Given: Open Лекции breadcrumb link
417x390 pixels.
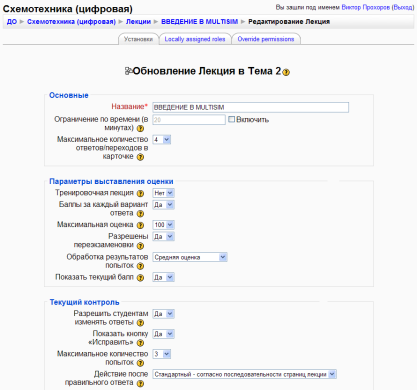Looking at the screenshot, I should click(138, 22).
